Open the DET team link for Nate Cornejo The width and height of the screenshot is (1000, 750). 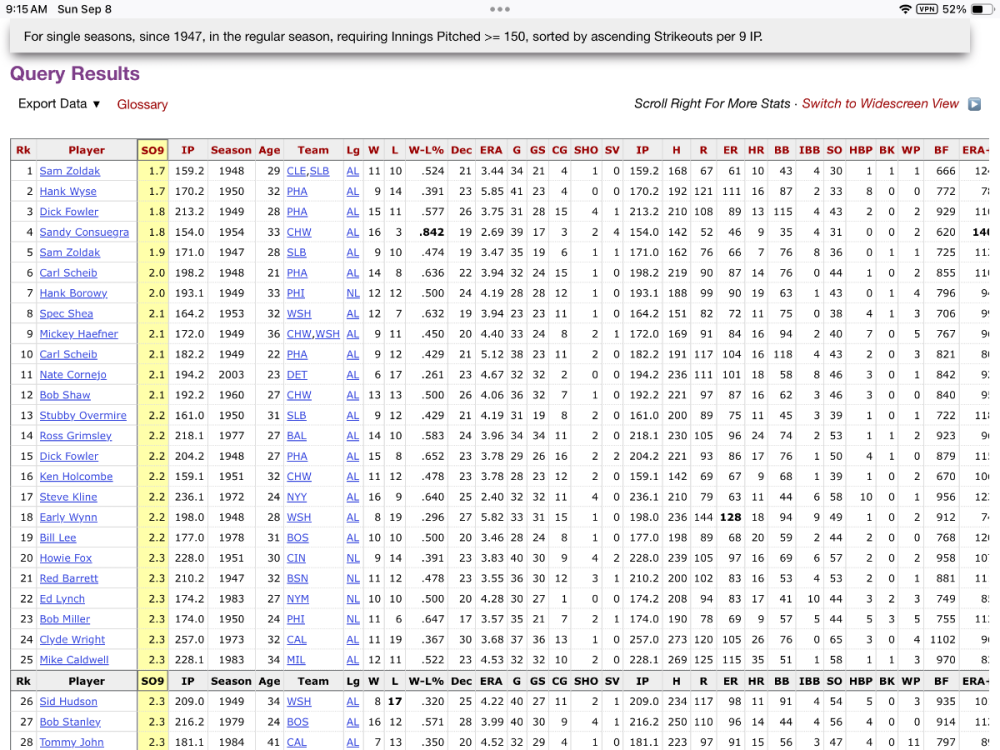pos(297,375)
